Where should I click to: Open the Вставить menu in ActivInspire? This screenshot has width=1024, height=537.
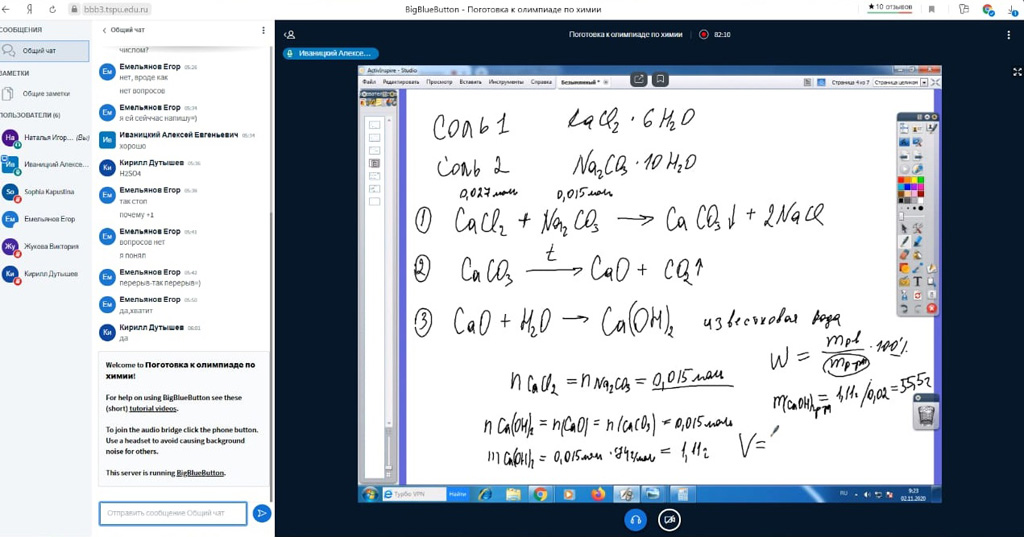pos(472,81)
